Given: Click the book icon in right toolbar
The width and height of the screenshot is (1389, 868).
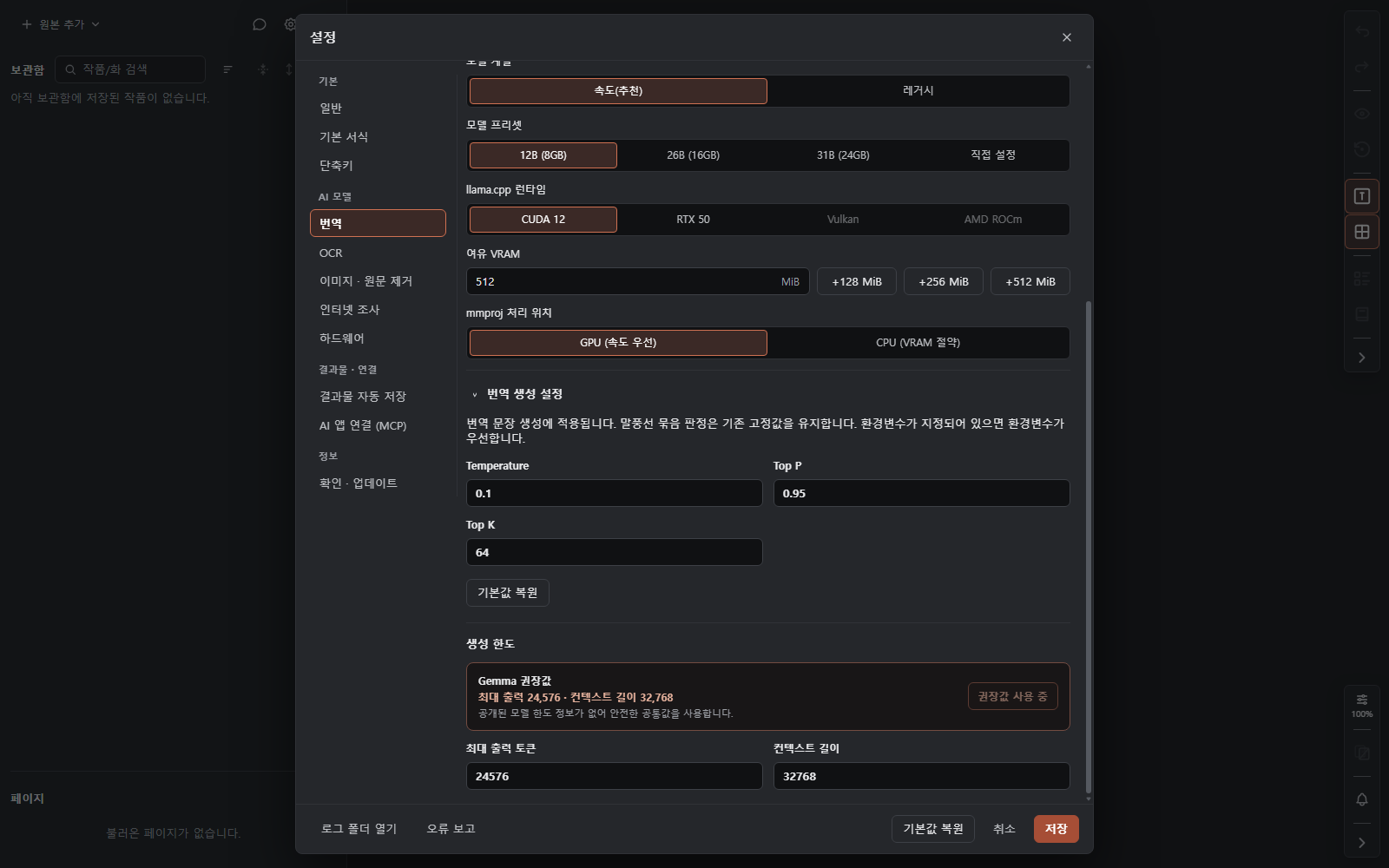Looking at the screenshot, I should [1362, 314].
